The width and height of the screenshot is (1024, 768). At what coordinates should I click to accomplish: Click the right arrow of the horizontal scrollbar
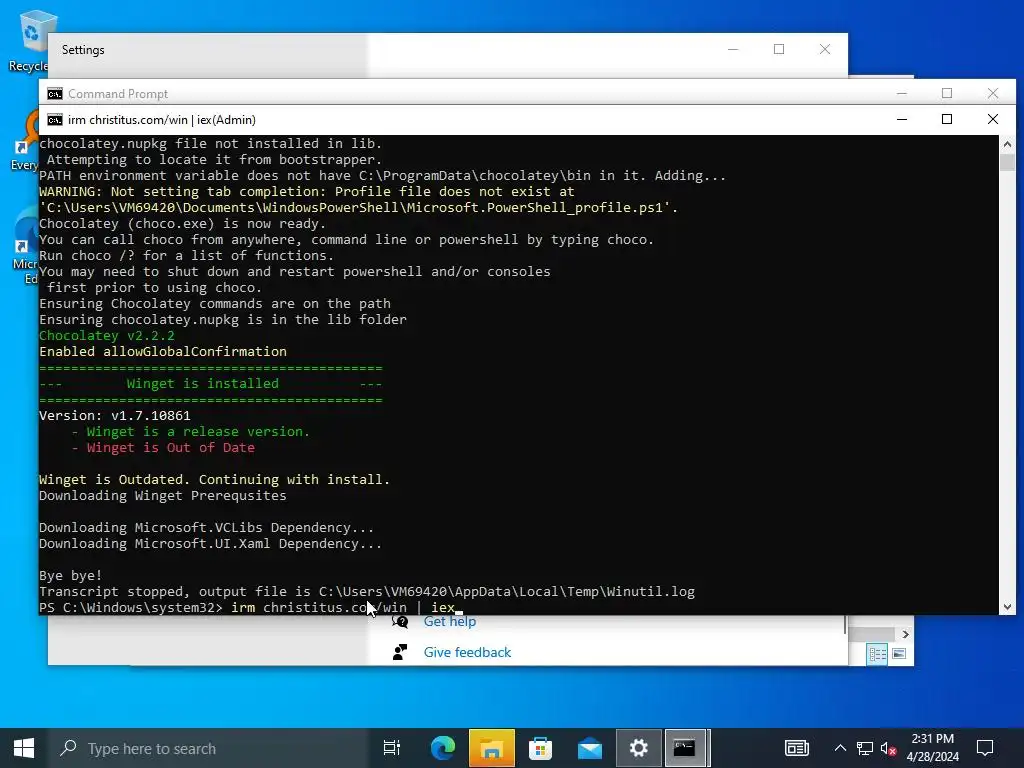[x=905, y=634]
